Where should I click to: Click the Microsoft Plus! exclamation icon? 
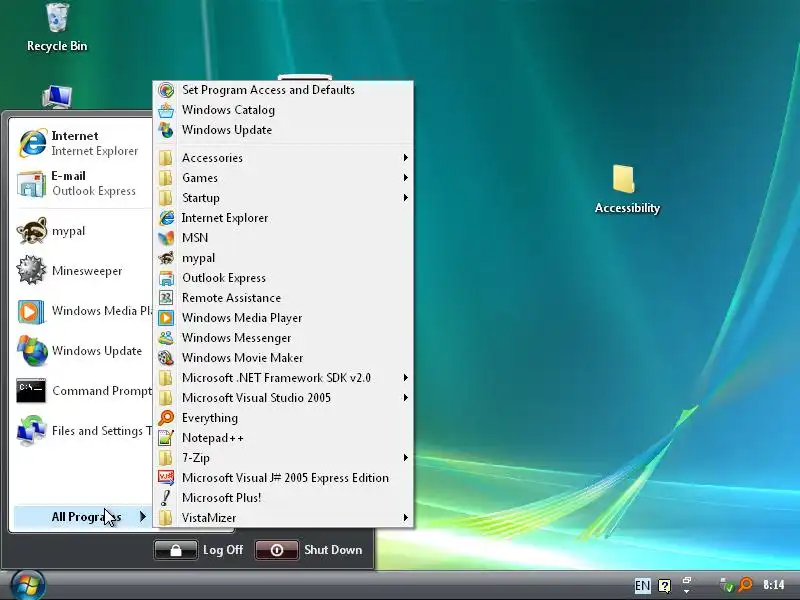(x=166, y=497)
